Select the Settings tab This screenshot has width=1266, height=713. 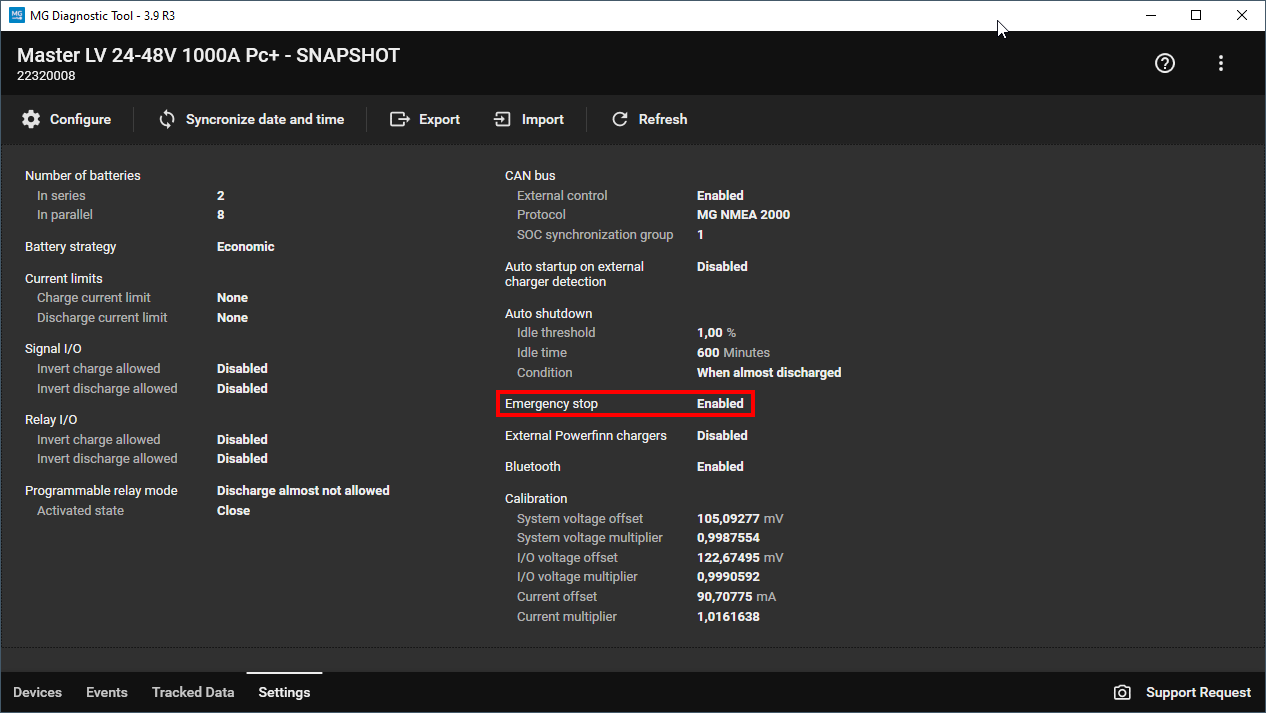tap(284, 692)
